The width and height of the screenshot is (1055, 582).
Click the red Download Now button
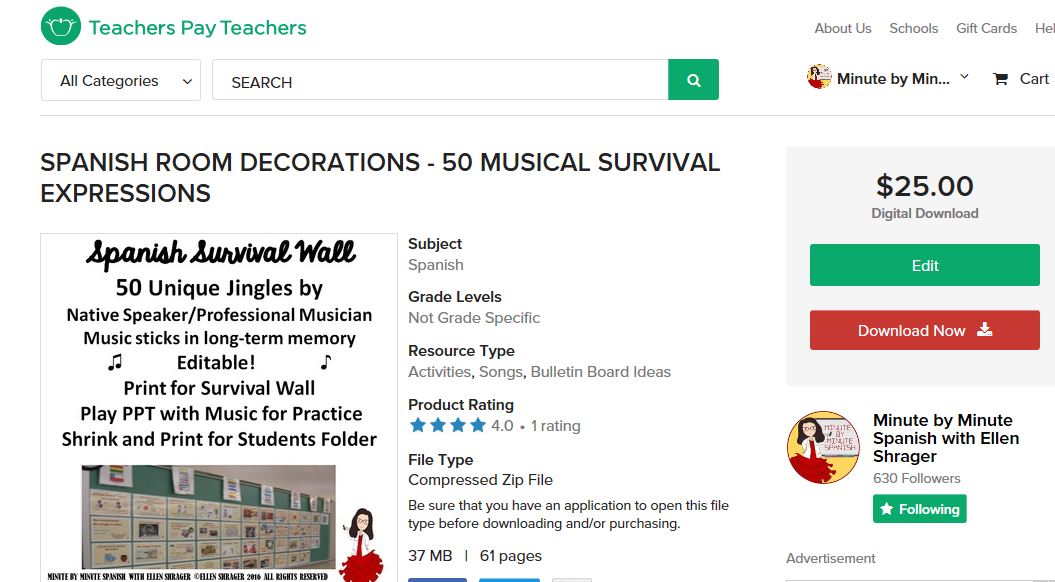[x=924, y=330]
